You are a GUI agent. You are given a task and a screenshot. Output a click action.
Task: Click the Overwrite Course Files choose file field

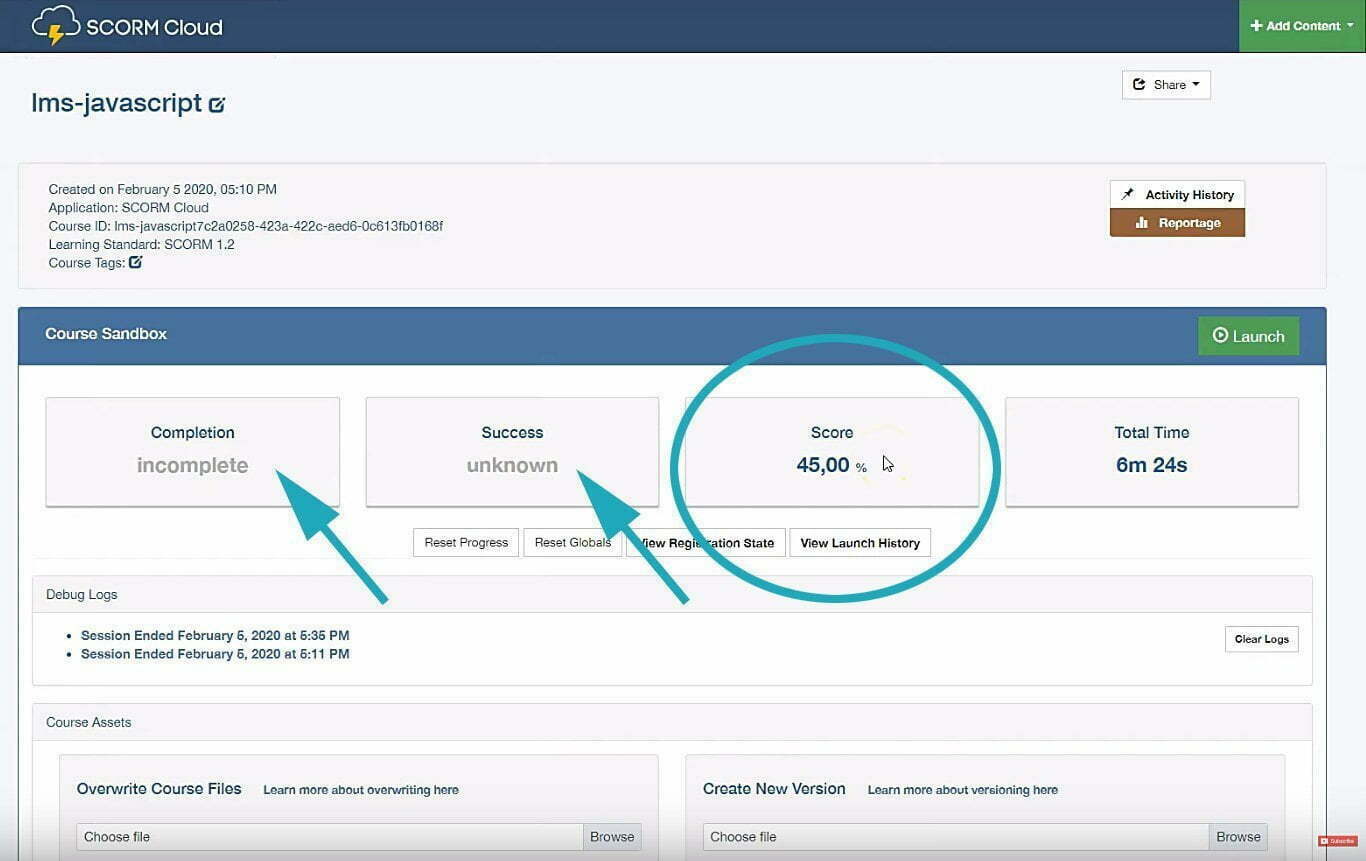coord(330,837)
